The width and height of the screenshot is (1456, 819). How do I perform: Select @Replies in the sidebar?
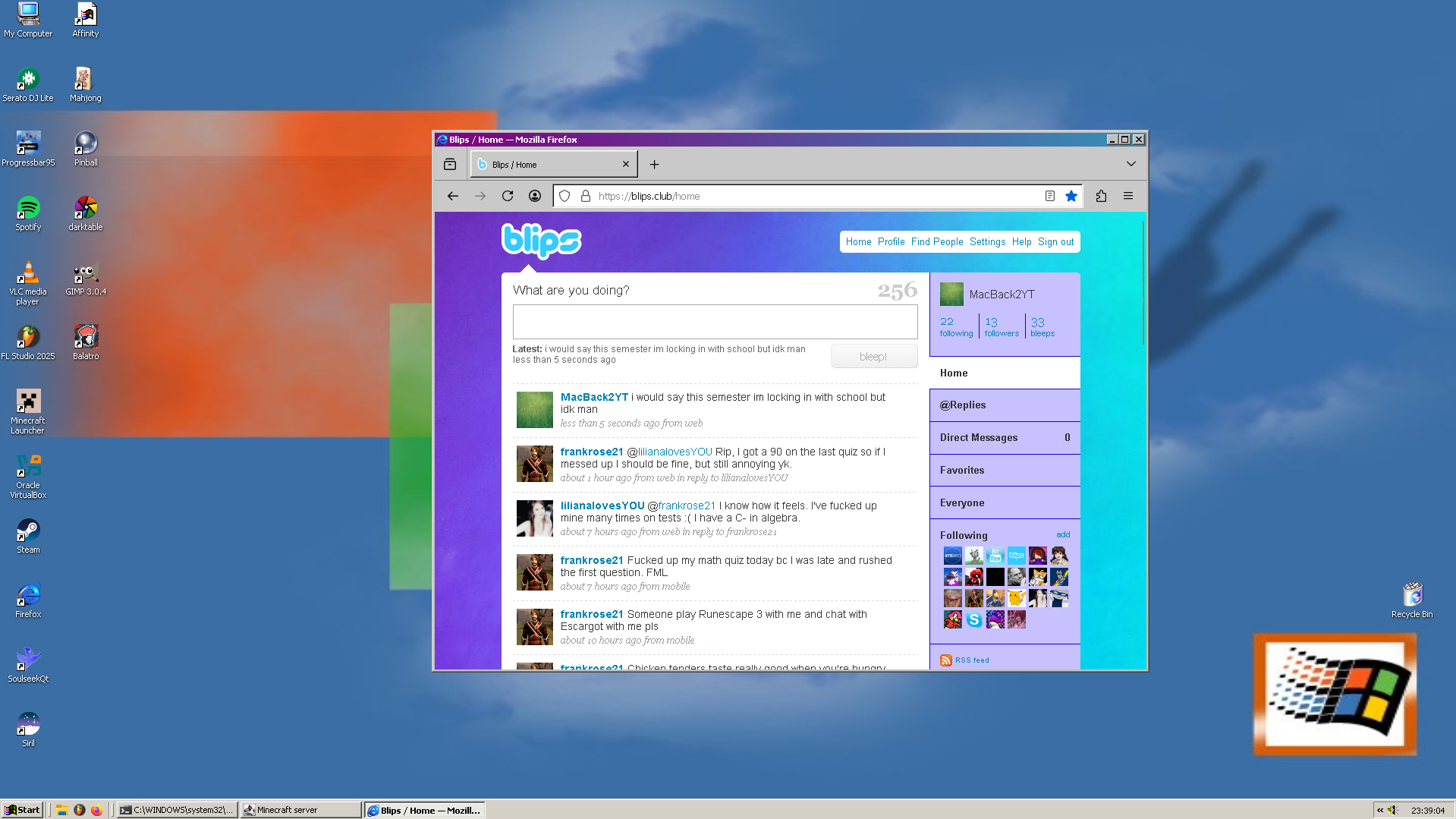pyautogui.click(x=962, y=405)
